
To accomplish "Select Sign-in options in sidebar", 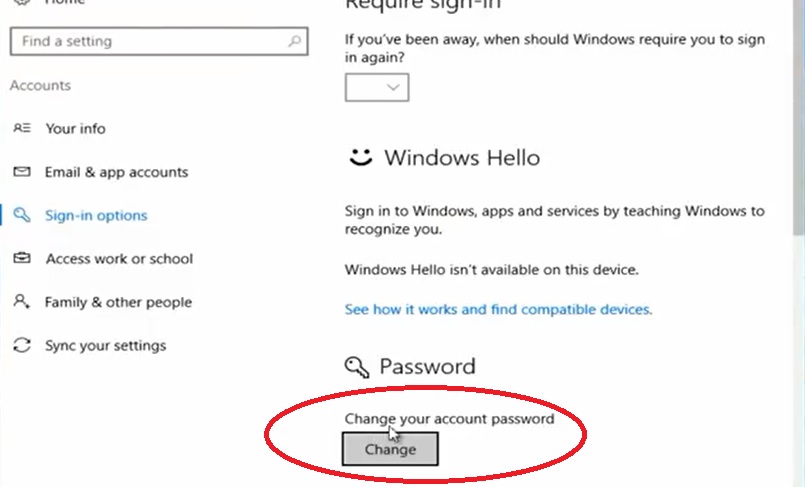I will pyautogui.click(x=96, y=215).
